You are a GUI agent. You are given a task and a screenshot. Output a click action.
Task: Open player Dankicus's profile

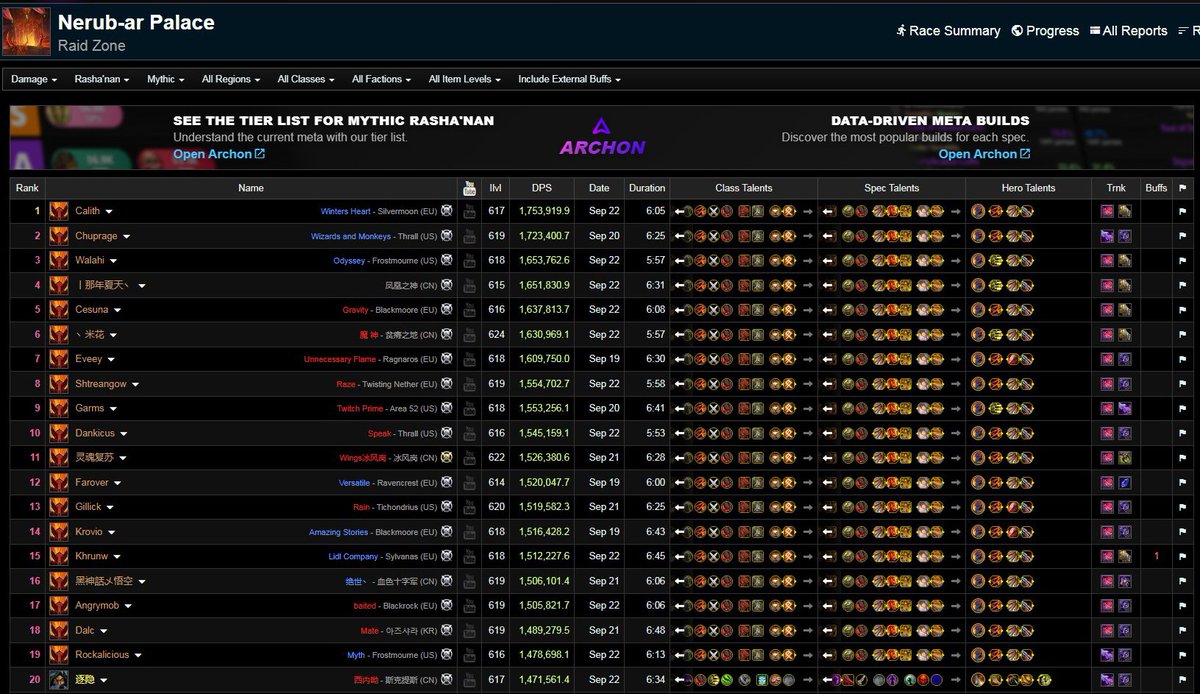95,433
